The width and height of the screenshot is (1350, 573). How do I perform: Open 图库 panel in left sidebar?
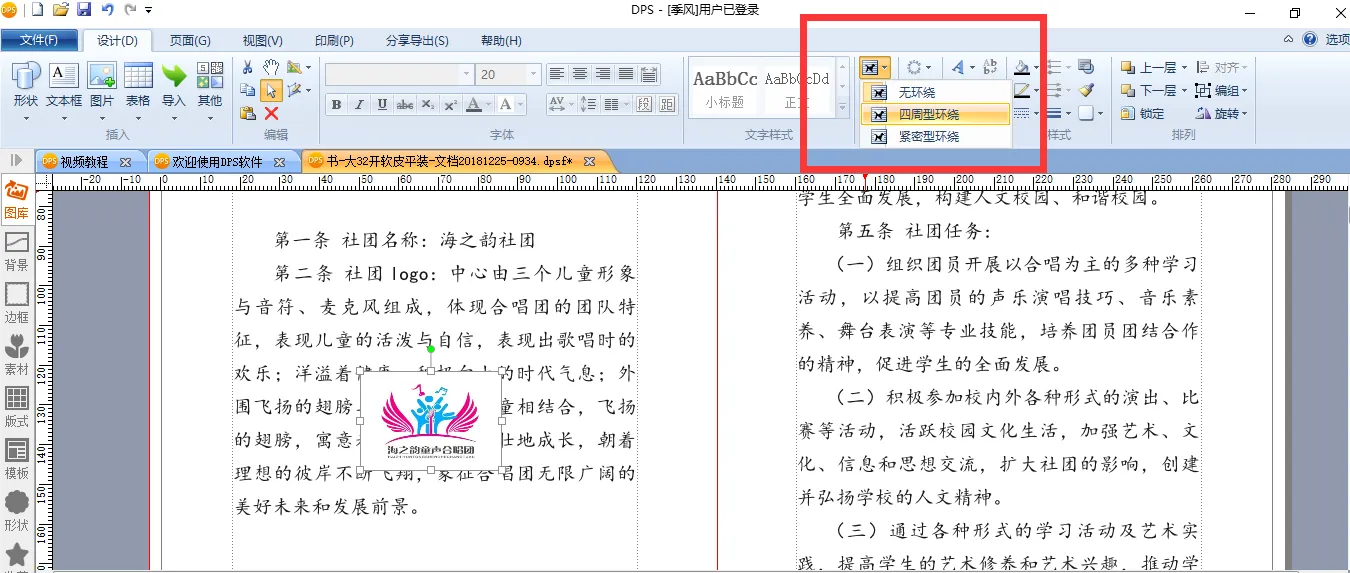(x=17, y=200)
